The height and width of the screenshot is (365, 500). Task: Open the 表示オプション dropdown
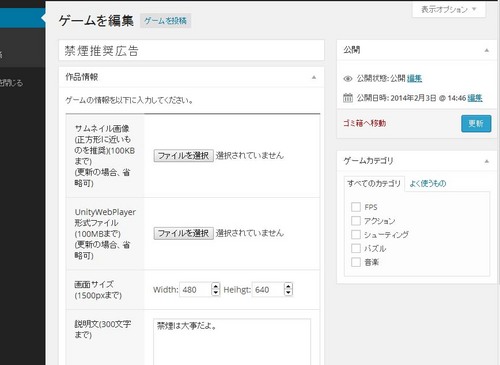[x=449, y=9]
